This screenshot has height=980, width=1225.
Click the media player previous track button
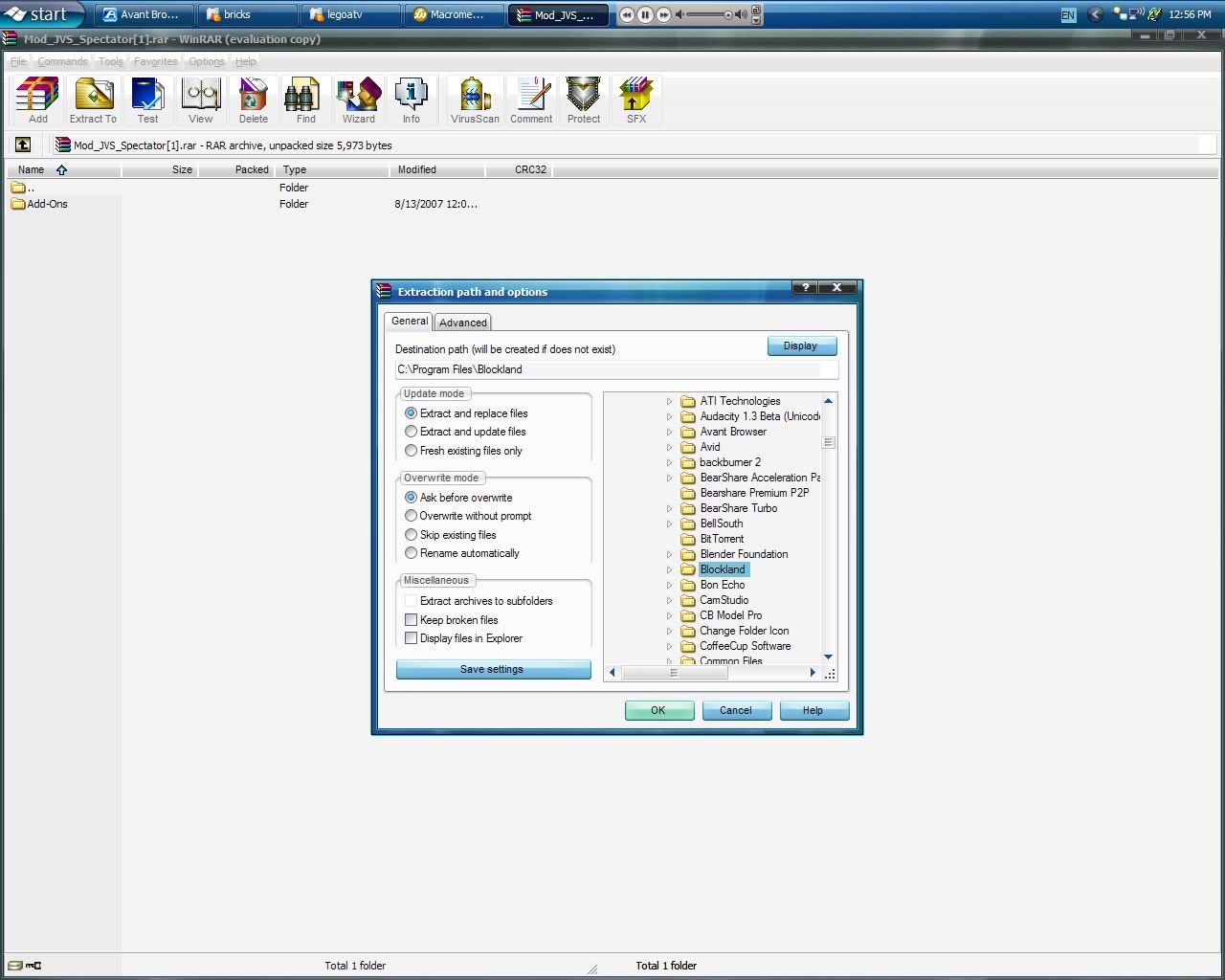(627, 14)
